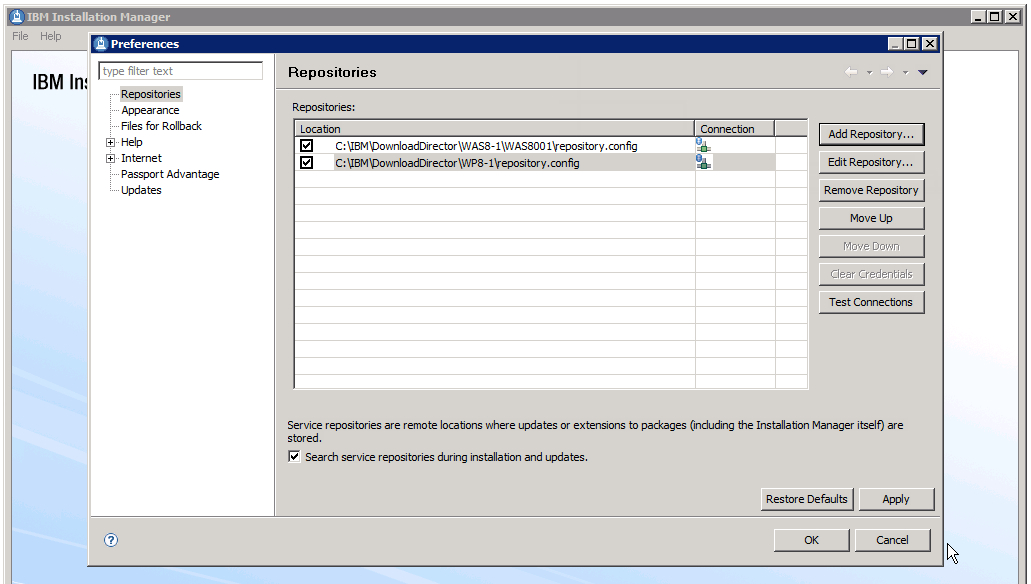Click the Add Repository button

871,133
